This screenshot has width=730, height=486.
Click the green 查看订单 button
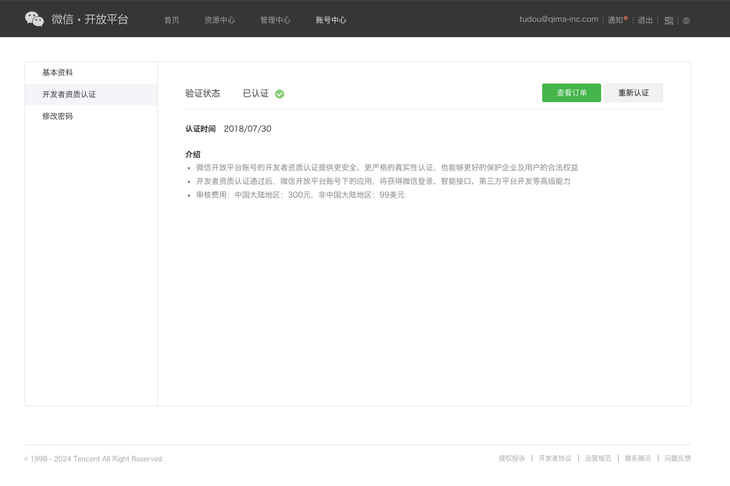pos(571,93)
